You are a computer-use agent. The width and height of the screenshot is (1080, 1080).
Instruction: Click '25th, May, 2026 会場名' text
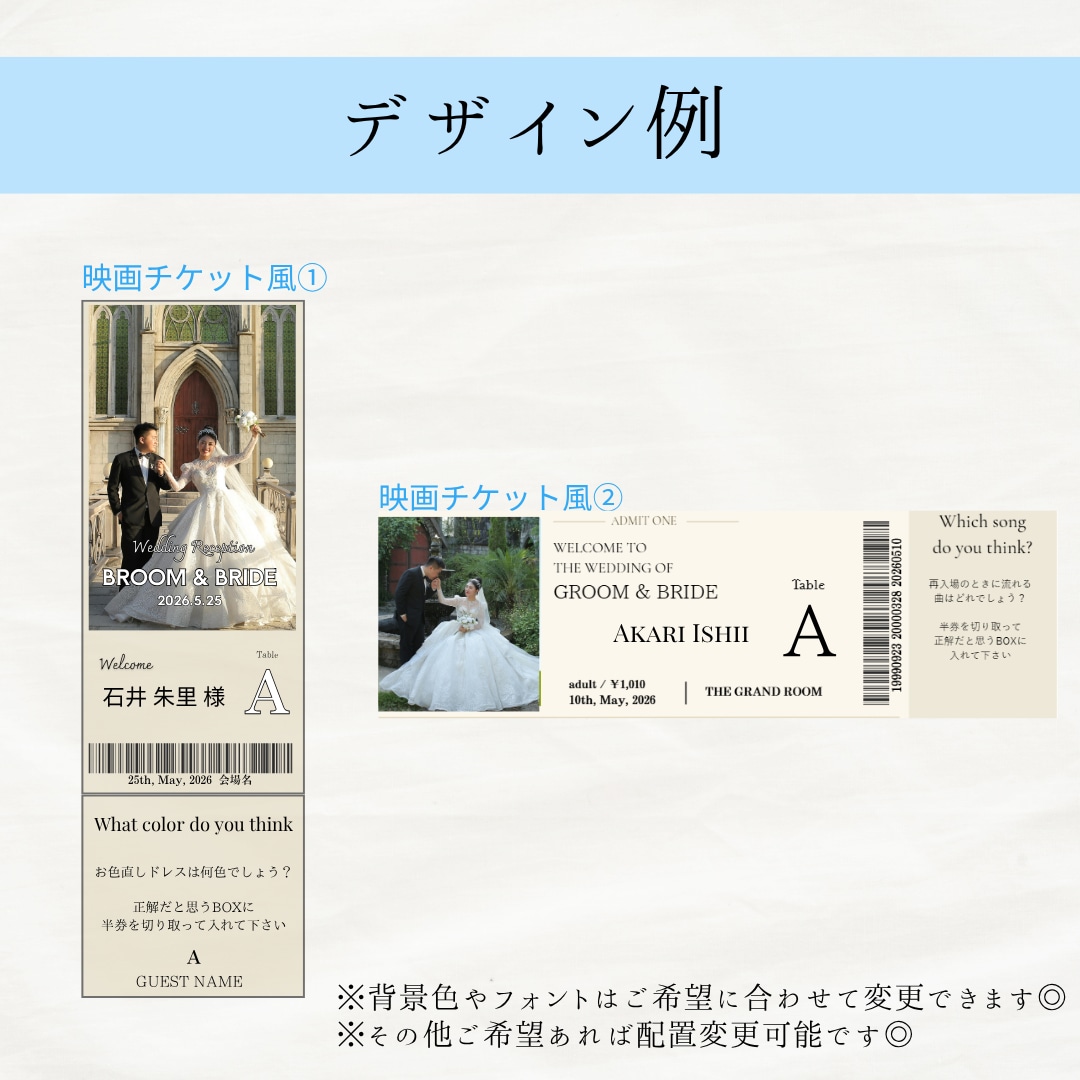[190, 780]
